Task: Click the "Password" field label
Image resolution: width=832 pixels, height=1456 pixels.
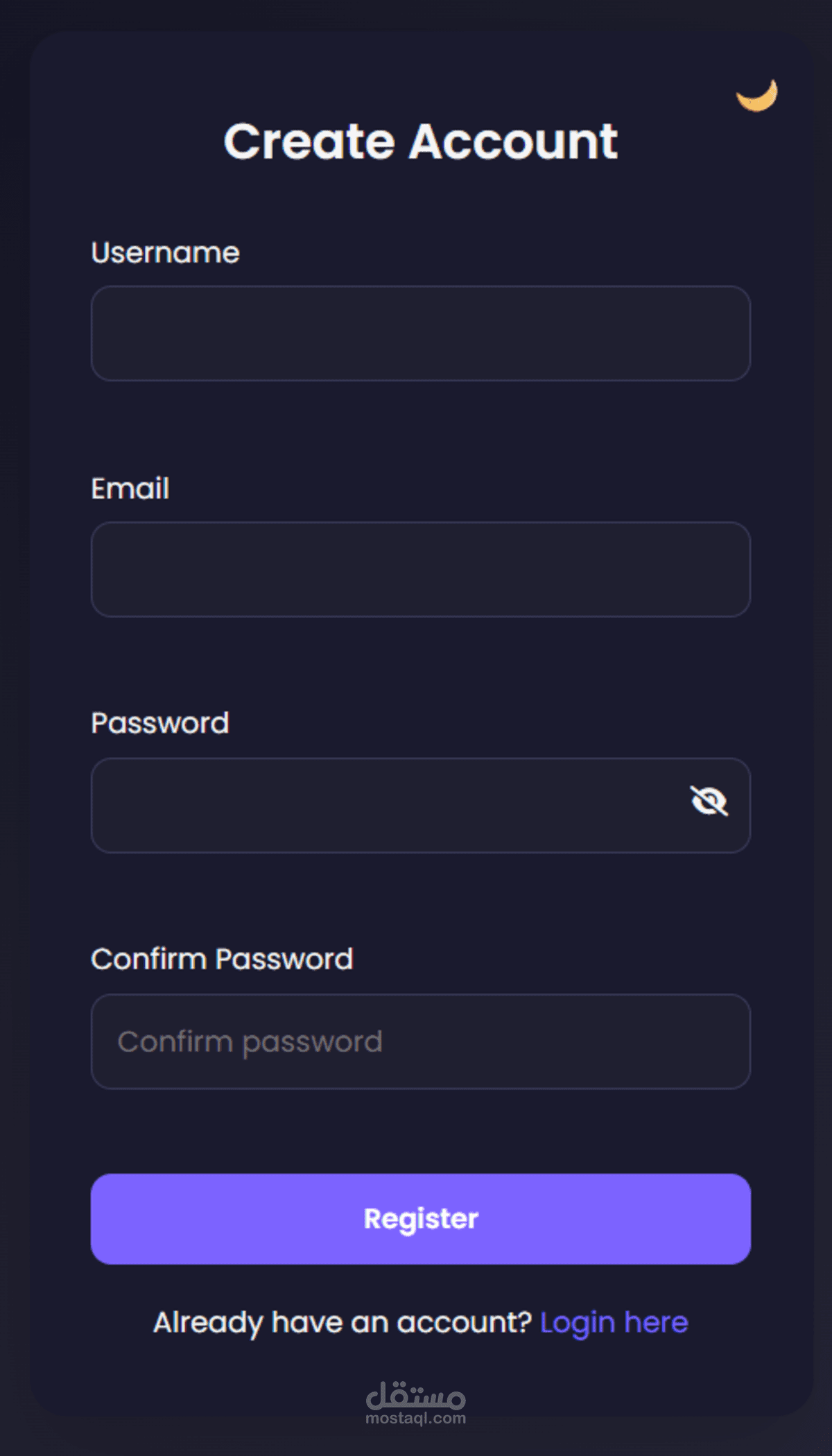Action: pos(160,724)
